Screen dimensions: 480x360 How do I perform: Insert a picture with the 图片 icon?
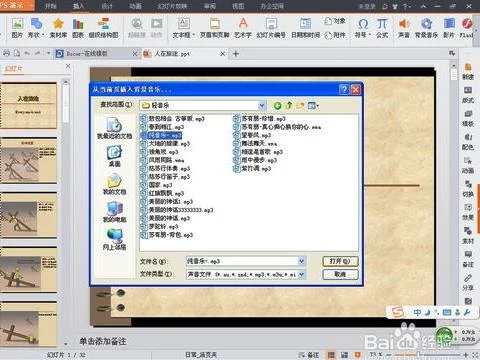pos(17,28)
